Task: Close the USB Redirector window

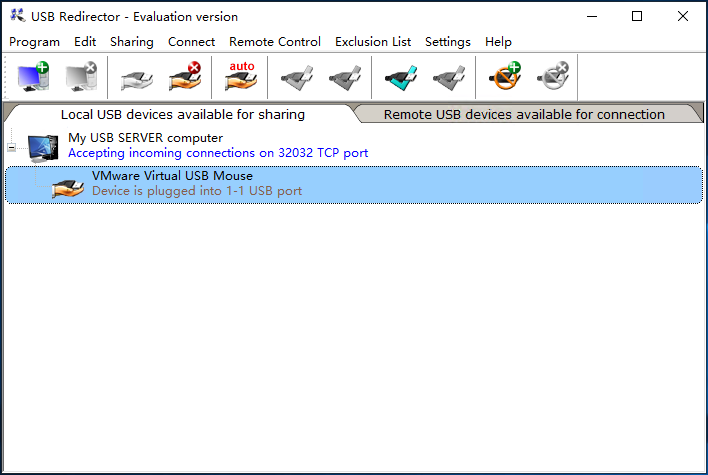Action: pyautogui.click(x=683, y=16)
